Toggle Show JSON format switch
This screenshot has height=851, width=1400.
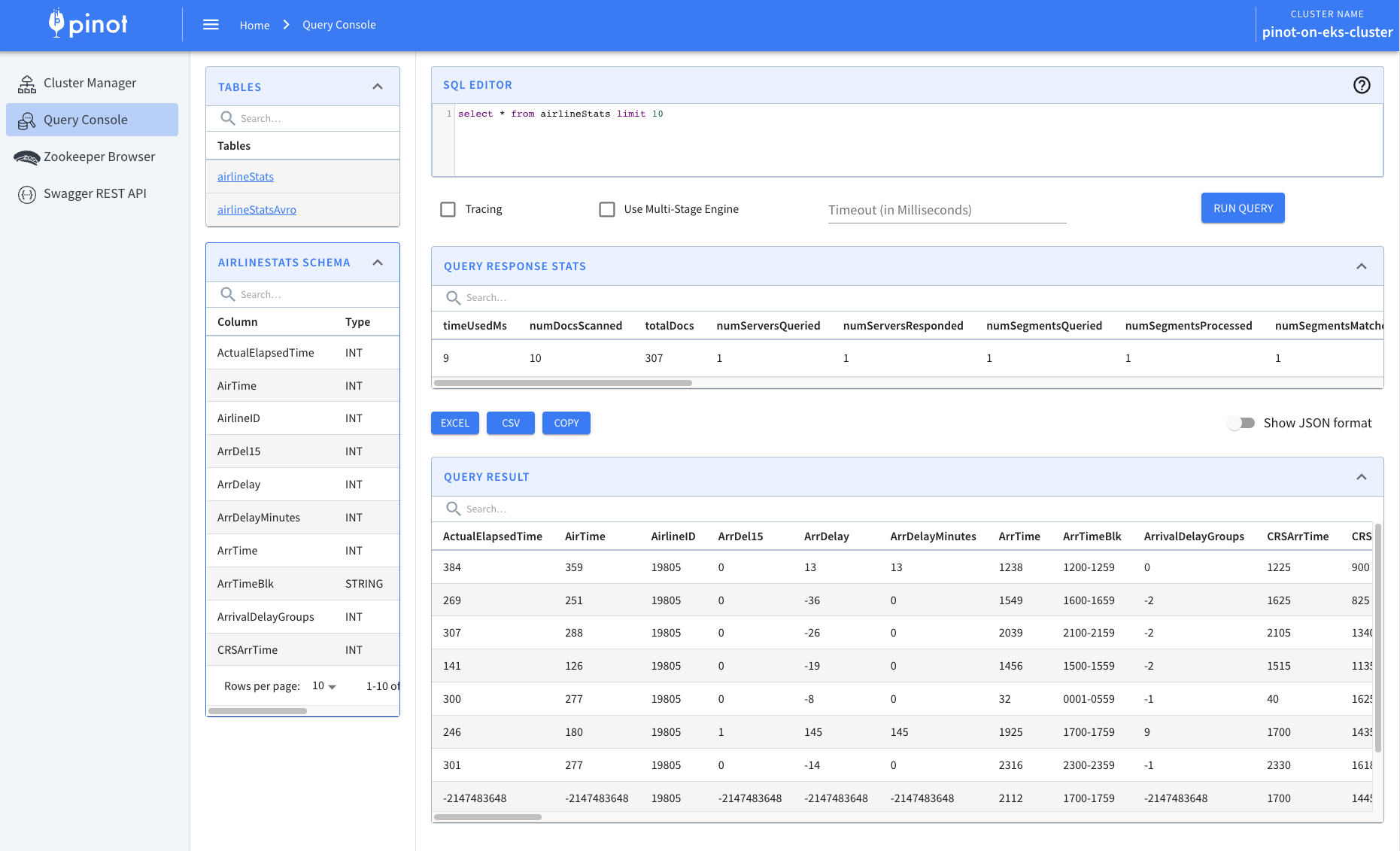click(x=1241, y=423)
